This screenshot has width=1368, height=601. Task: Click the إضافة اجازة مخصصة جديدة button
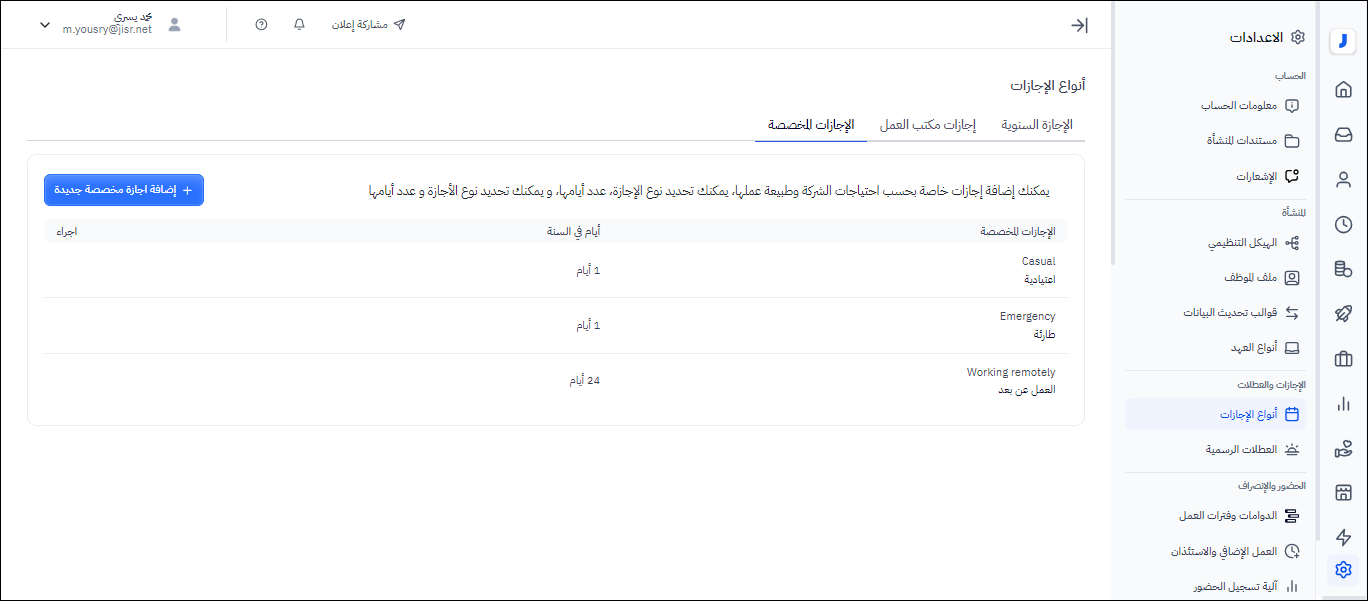pyautogui.click(x=124, y=190)
